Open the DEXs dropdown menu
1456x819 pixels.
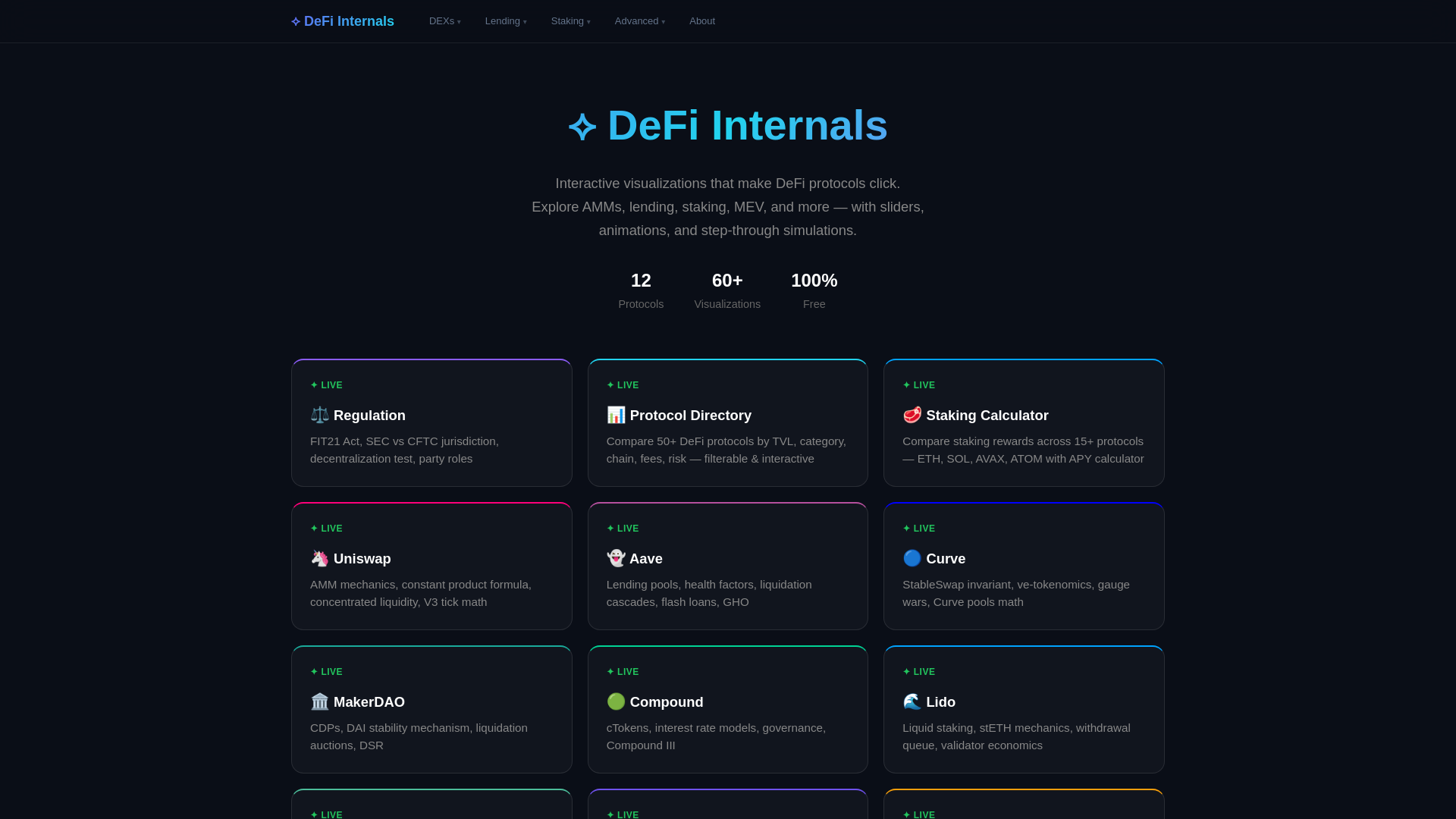point(444,21)
